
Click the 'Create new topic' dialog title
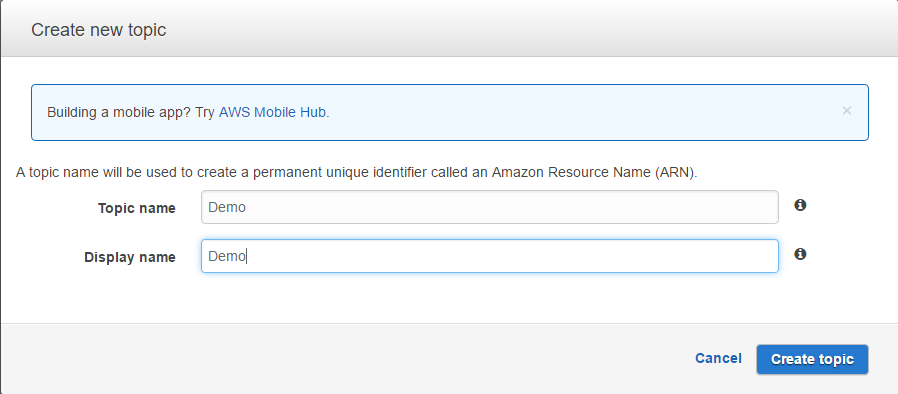pyautogui.click(x=99, y=30)
